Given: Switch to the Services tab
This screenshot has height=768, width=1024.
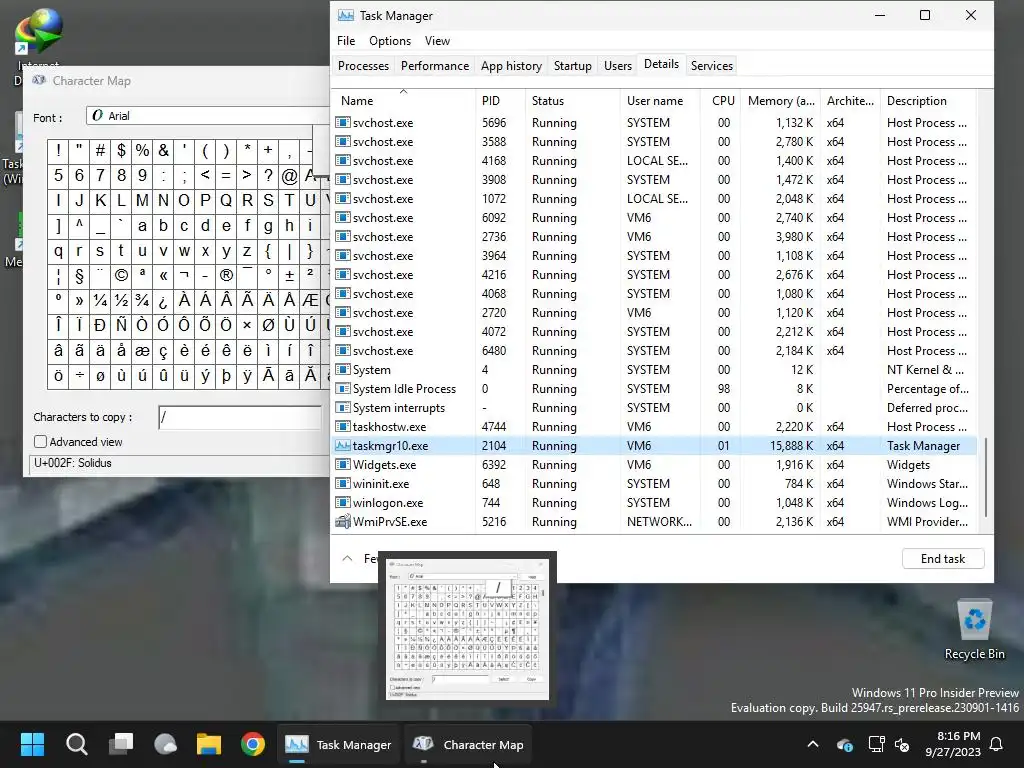Looking at the screenshot, I should tap(712, 65).
